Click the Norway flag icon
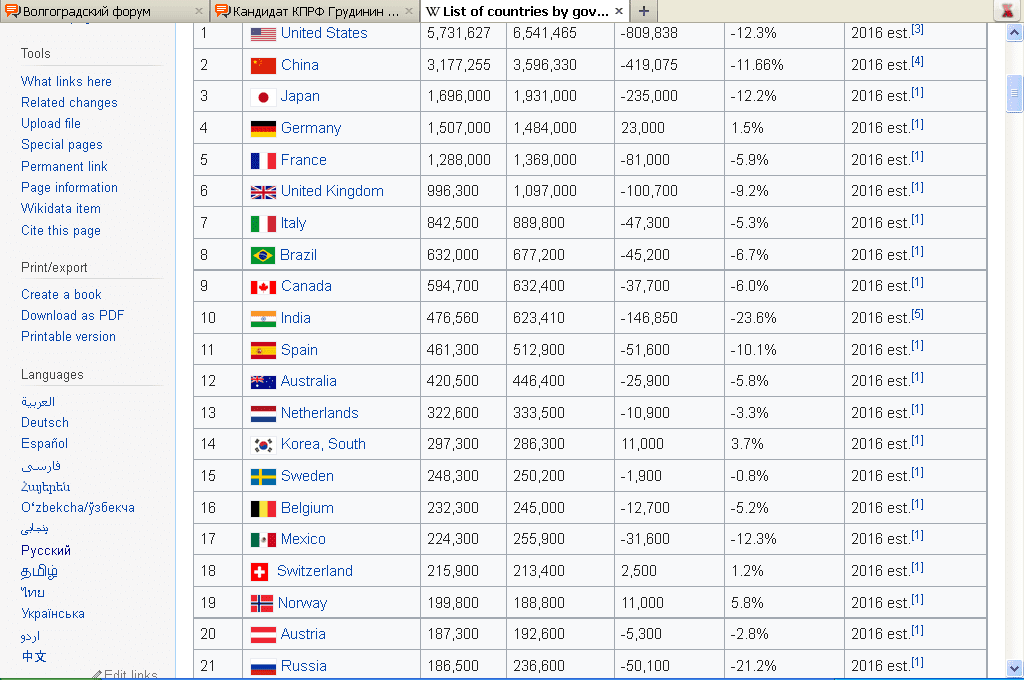Screen dimensions: 1024x680 (262, 604)
